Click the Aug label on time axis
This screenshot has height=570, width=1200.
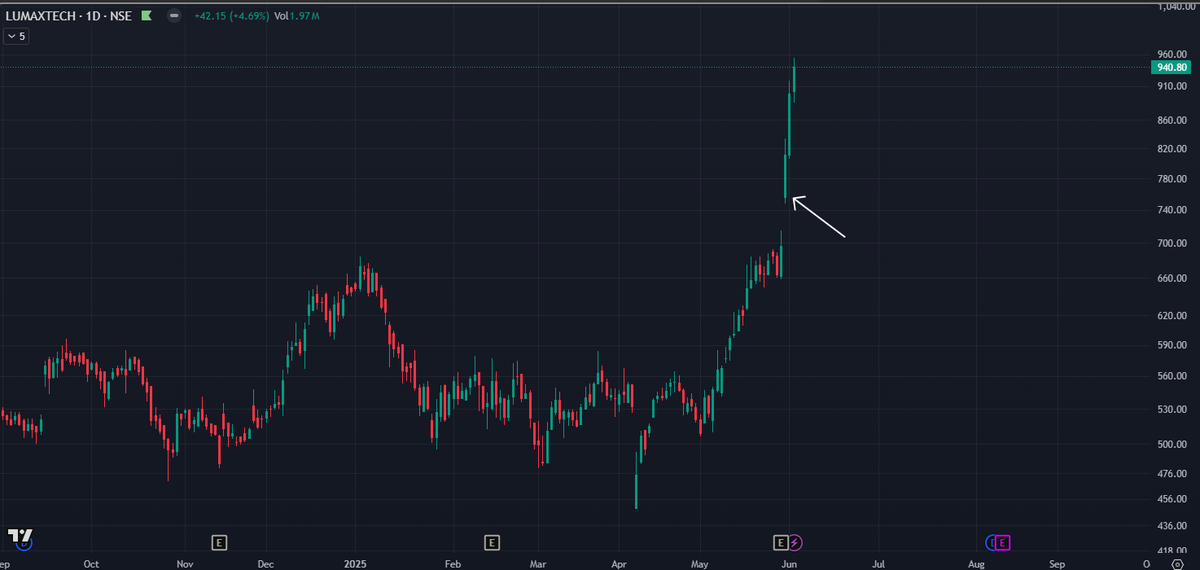[x=976, y=563]
